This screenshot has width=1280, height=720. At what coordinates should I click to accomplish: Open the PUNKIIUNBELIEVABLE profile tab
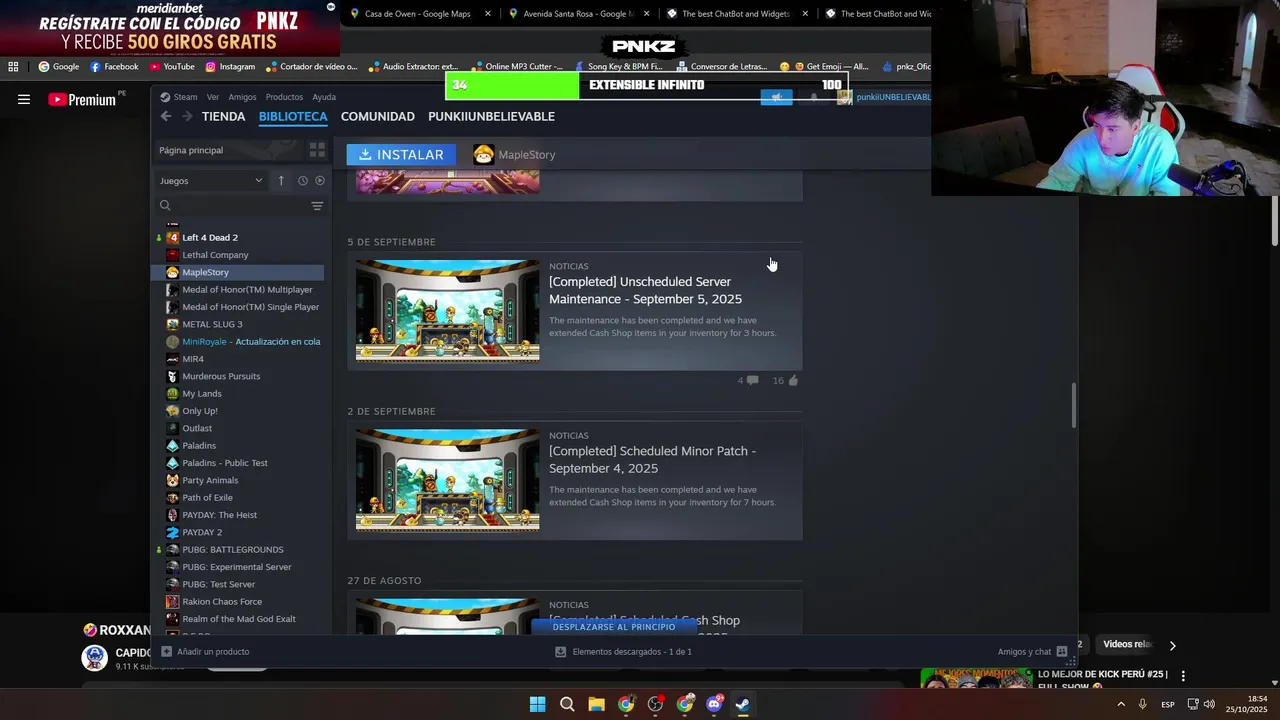491,117
